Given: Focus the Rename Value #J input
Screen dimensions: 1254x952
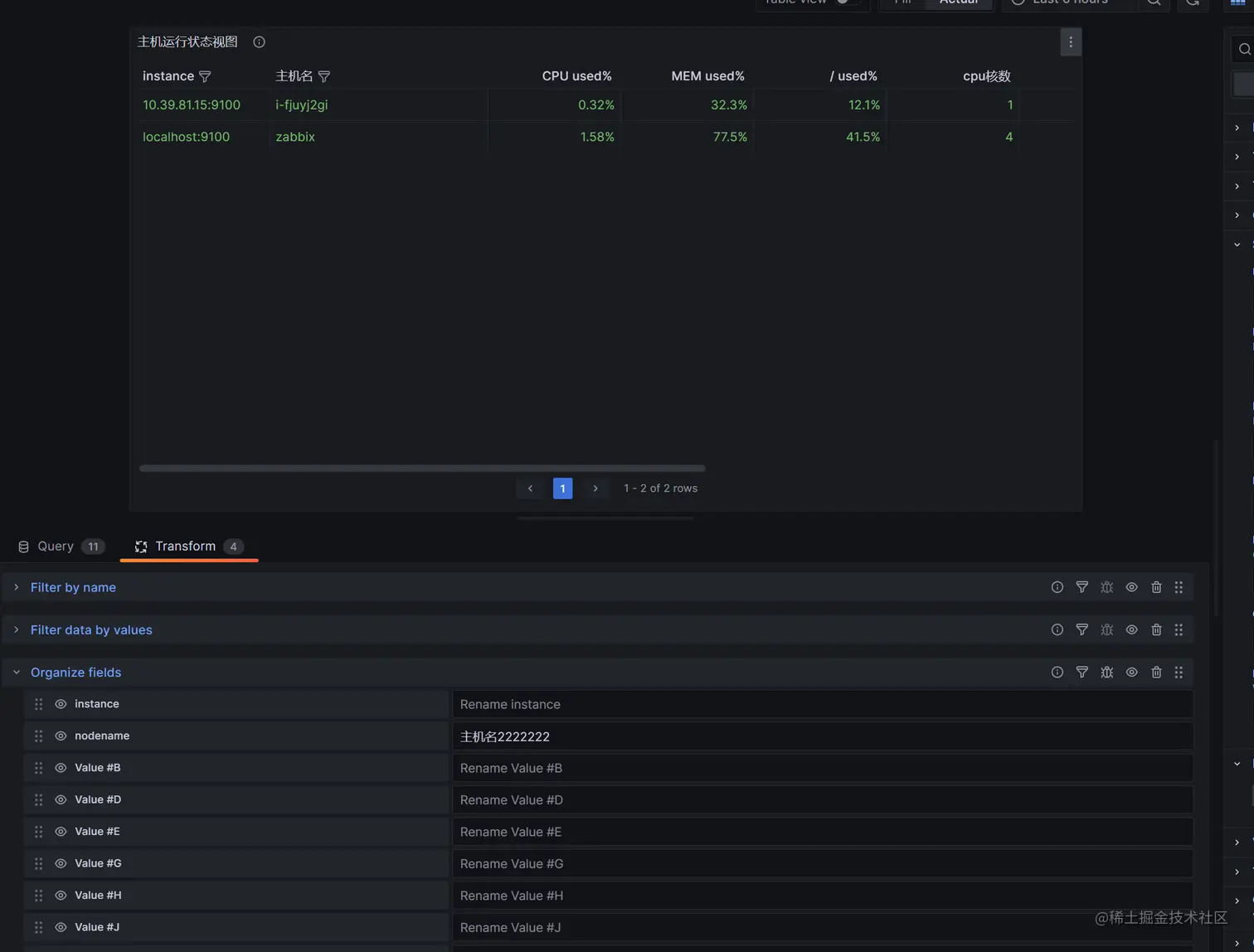Looking at the screenshot, I should coord(823,927).
